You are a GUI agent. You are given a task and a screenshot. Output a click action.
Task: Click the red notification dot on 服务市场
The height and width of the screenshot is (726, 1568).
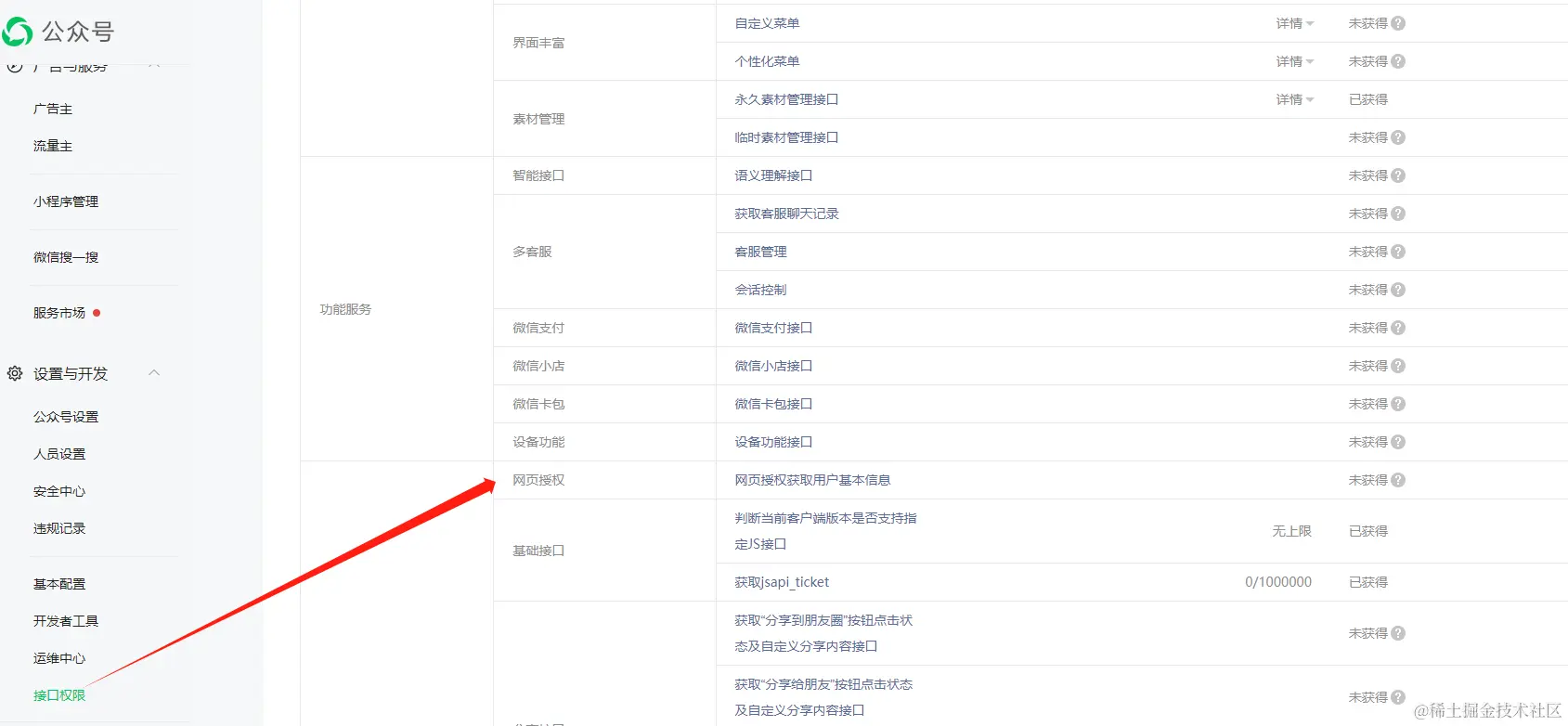click(x=97, y=313)
